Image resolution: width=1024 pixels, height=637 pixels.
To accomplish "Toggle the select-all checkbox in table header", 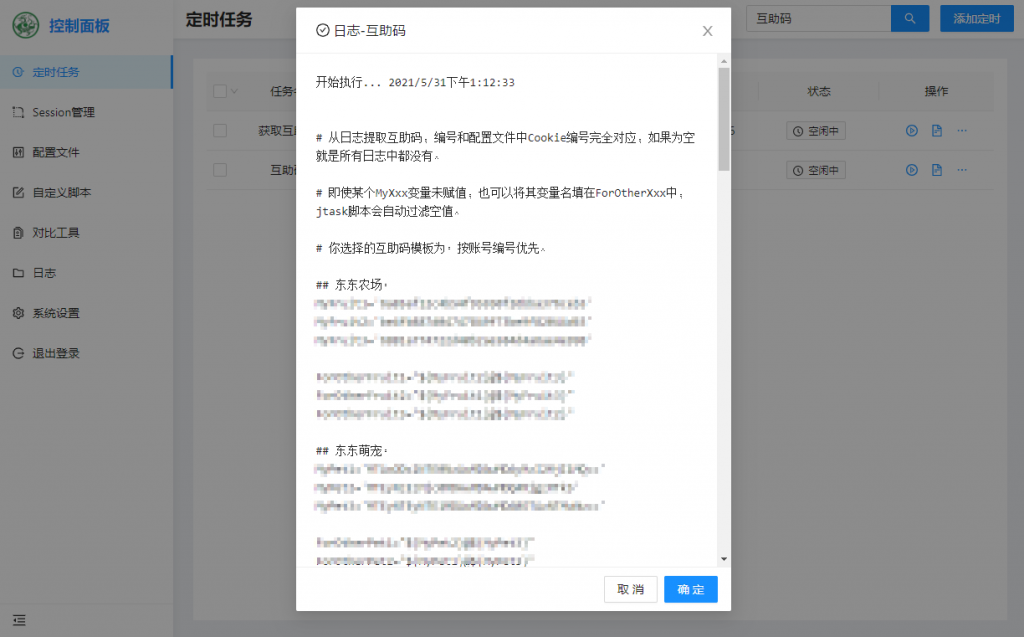I will tap(220, 91).
